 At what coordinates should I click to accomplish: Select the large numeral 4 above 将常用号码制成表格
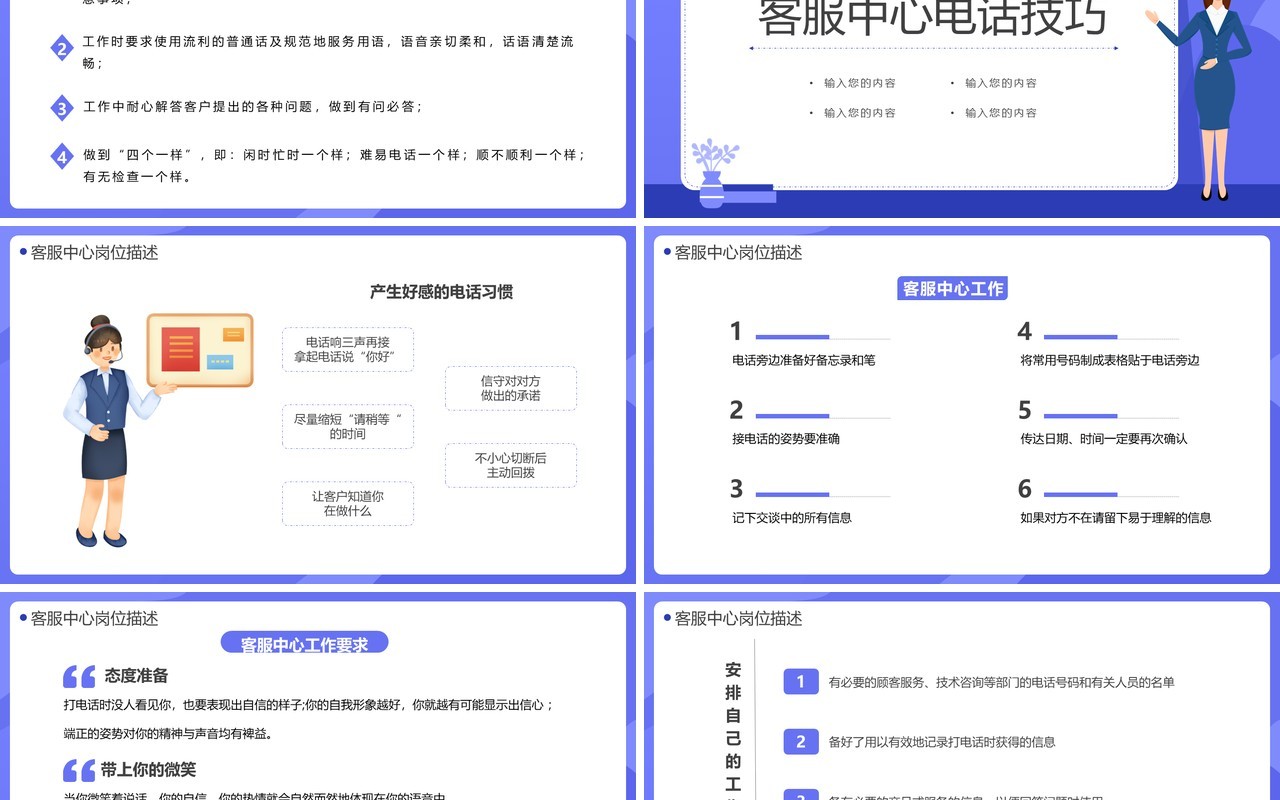click(1024, 331)
